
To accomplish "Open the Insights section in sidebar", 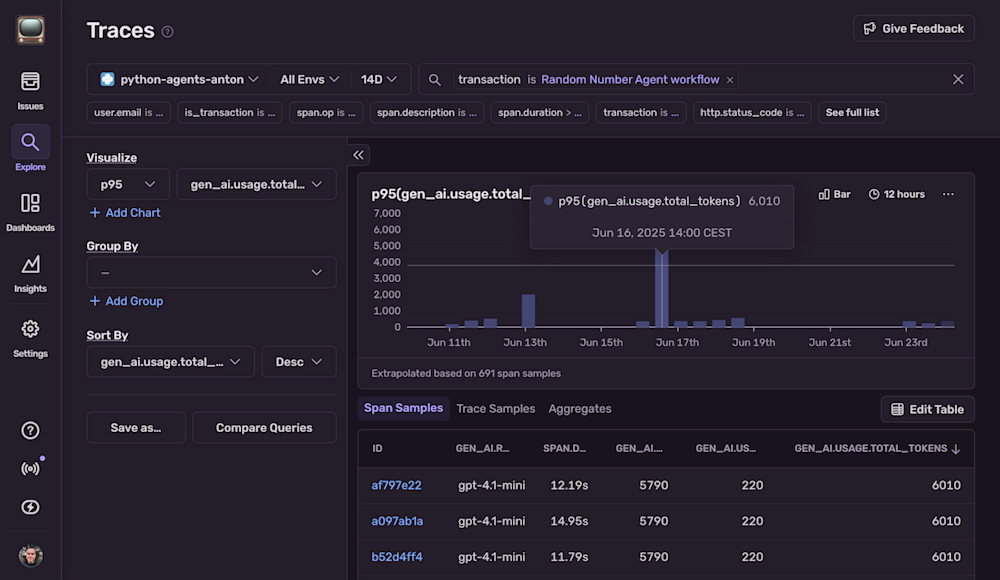I will tap(30, 274).
